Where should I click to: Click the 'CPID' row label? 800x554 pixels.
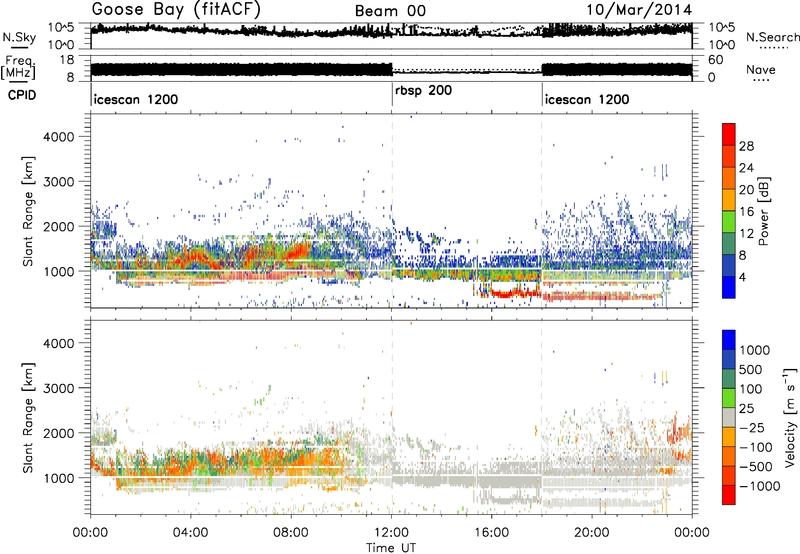[22, 95]
